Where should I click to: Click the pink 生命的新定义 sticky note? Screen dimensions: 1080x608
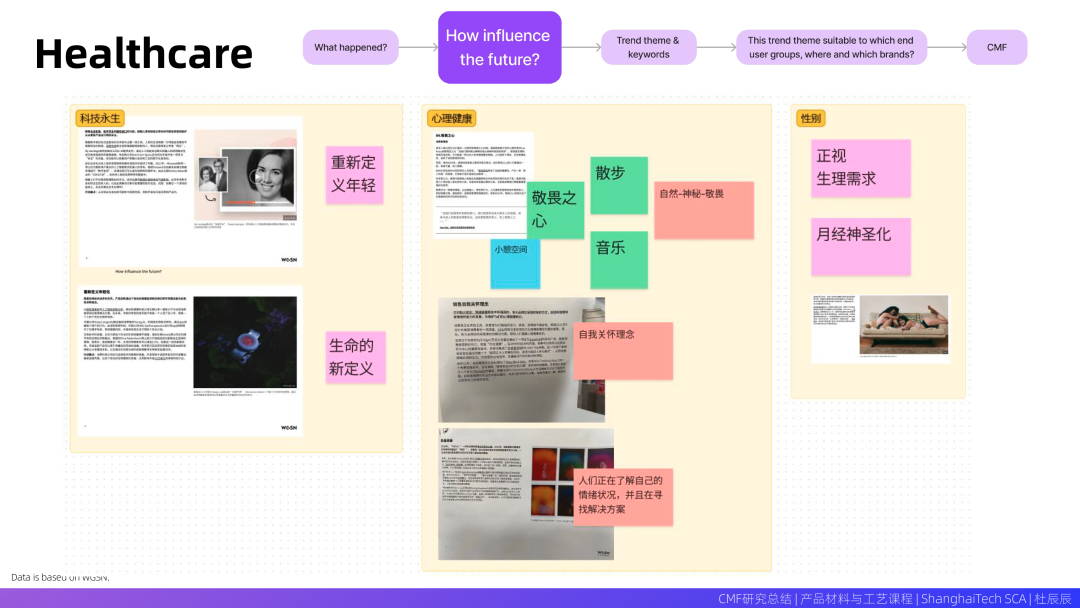[354, 357]
